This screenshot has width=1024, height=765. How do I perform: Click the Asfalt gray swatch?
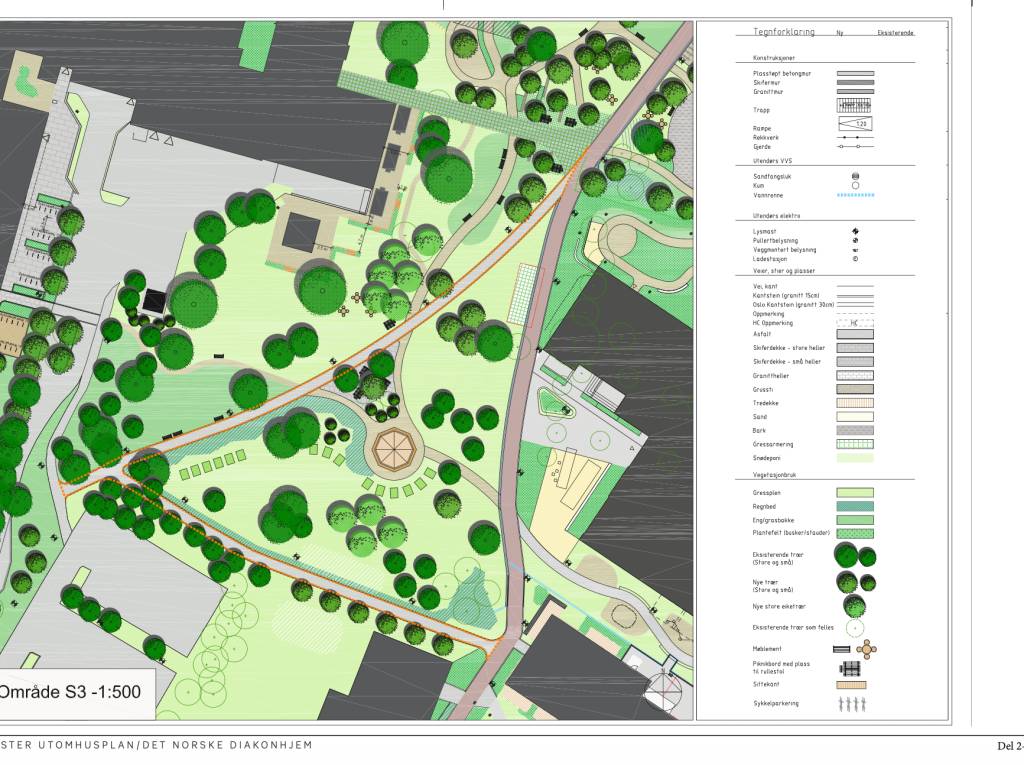855,334
